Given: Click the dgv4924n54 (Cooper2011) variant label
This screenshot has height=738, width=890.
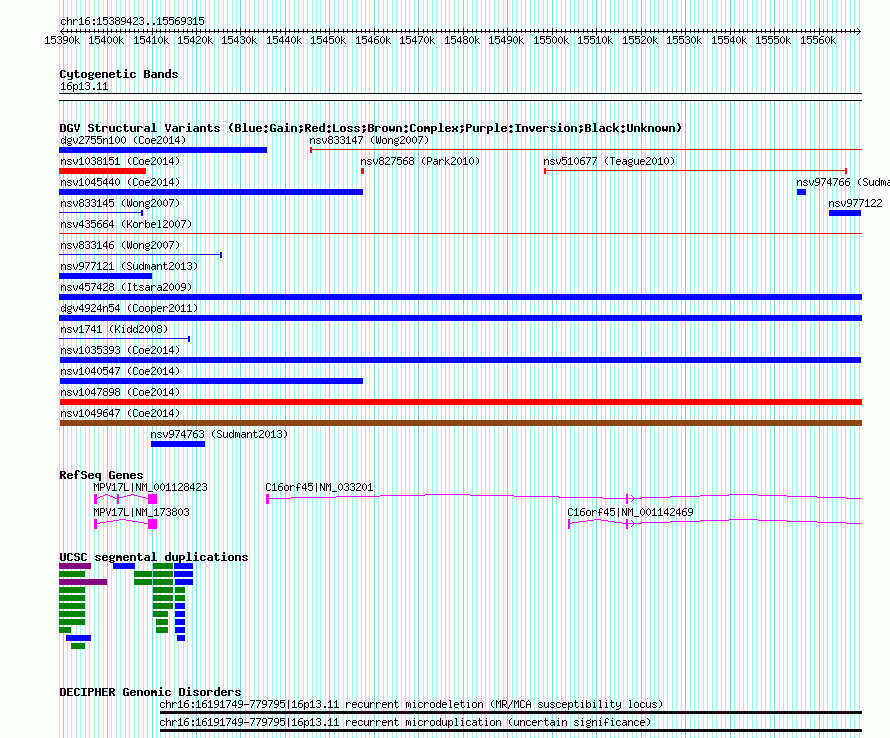Looking at the screenshot, I should tap(129, 308).
